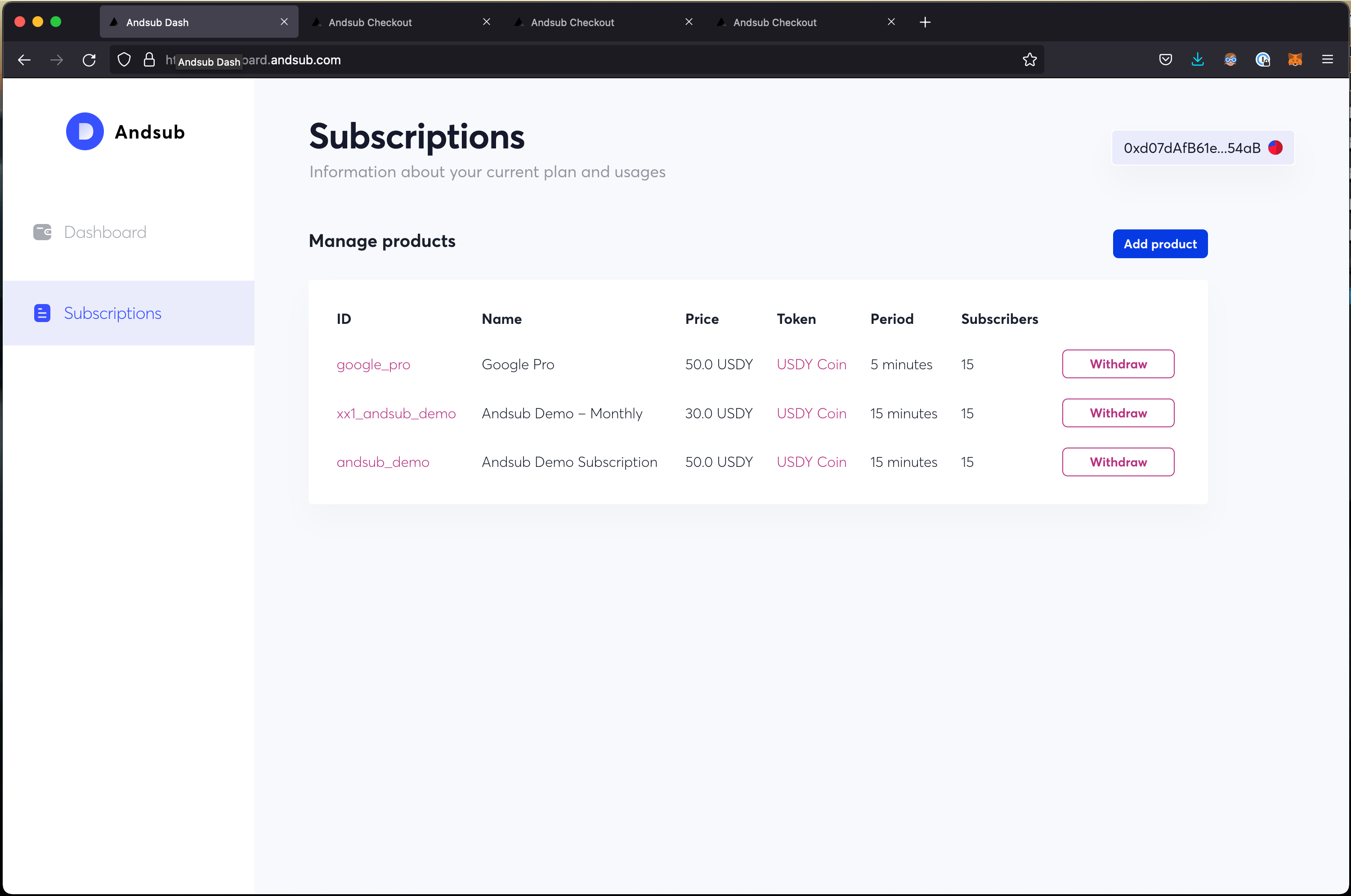Click the wallet address avatar circle

(1275, 148)
